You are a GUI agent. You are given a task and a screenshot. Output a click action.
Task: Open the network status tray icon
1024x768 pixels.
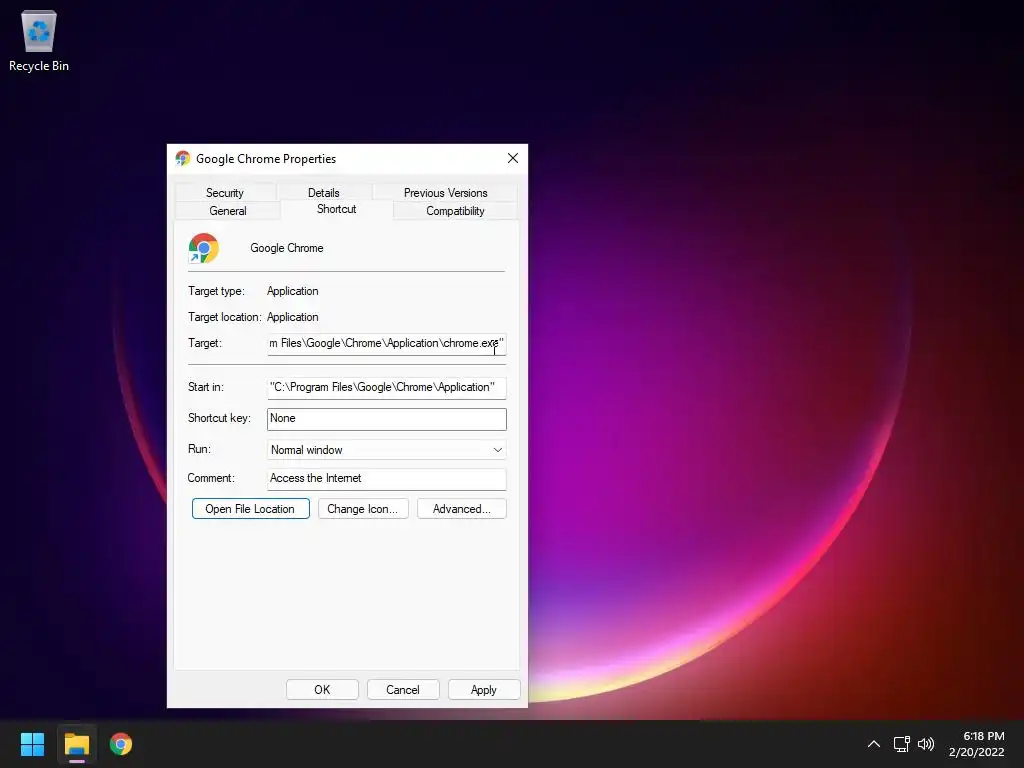pyautogui.click(x=902, y=744)
